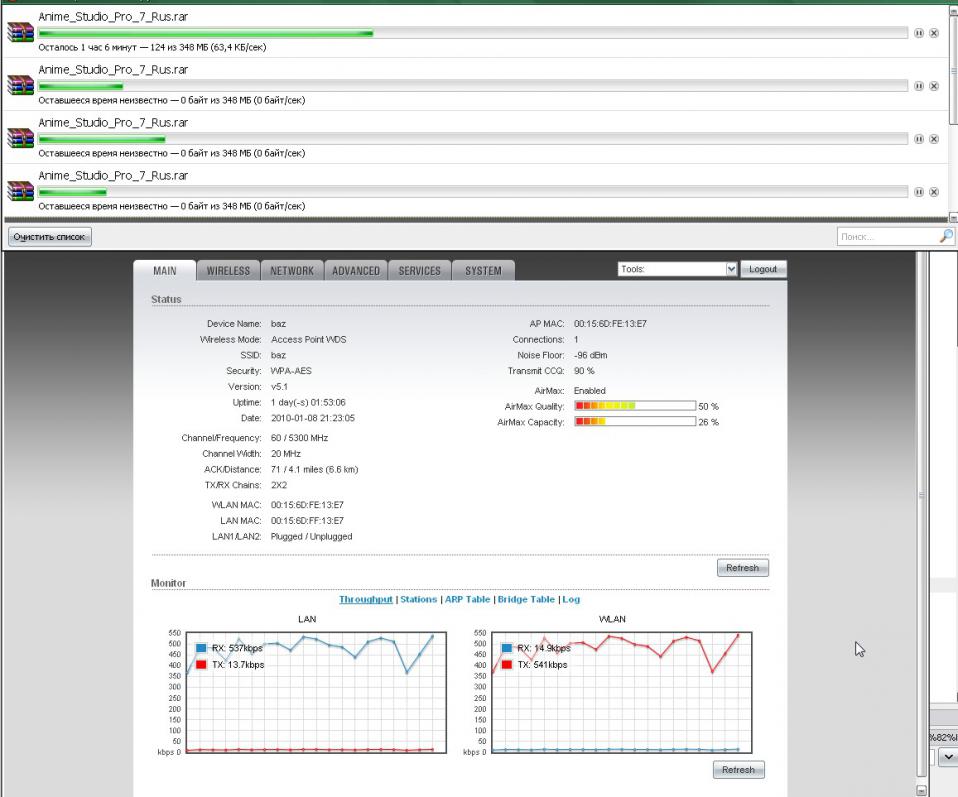
Task: Show the ARP Table link
Action: tap(467, 600)
